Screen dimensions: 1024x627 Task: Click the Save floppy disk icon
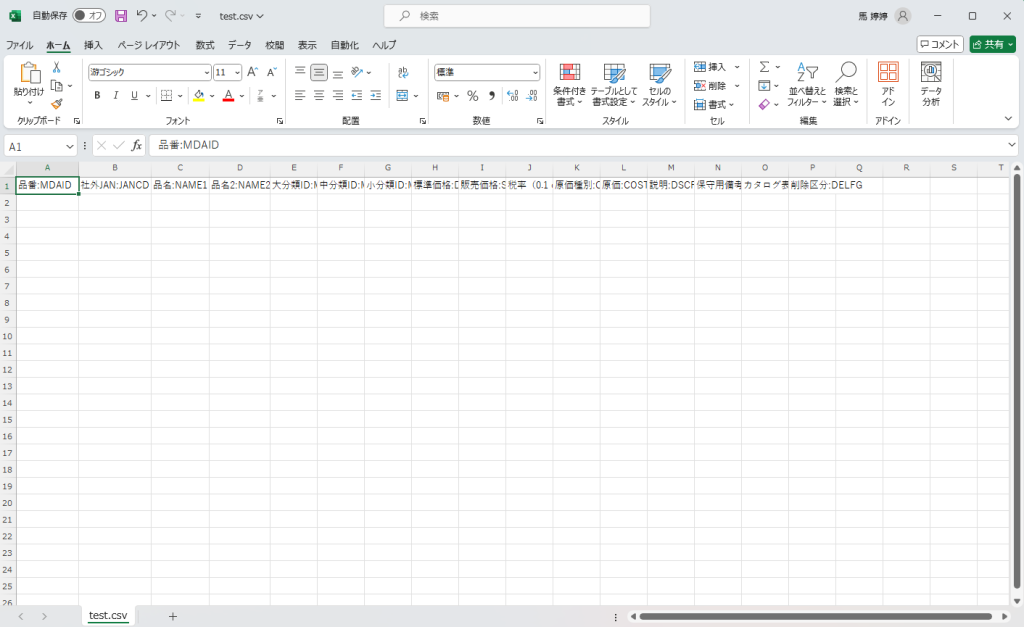121,16
